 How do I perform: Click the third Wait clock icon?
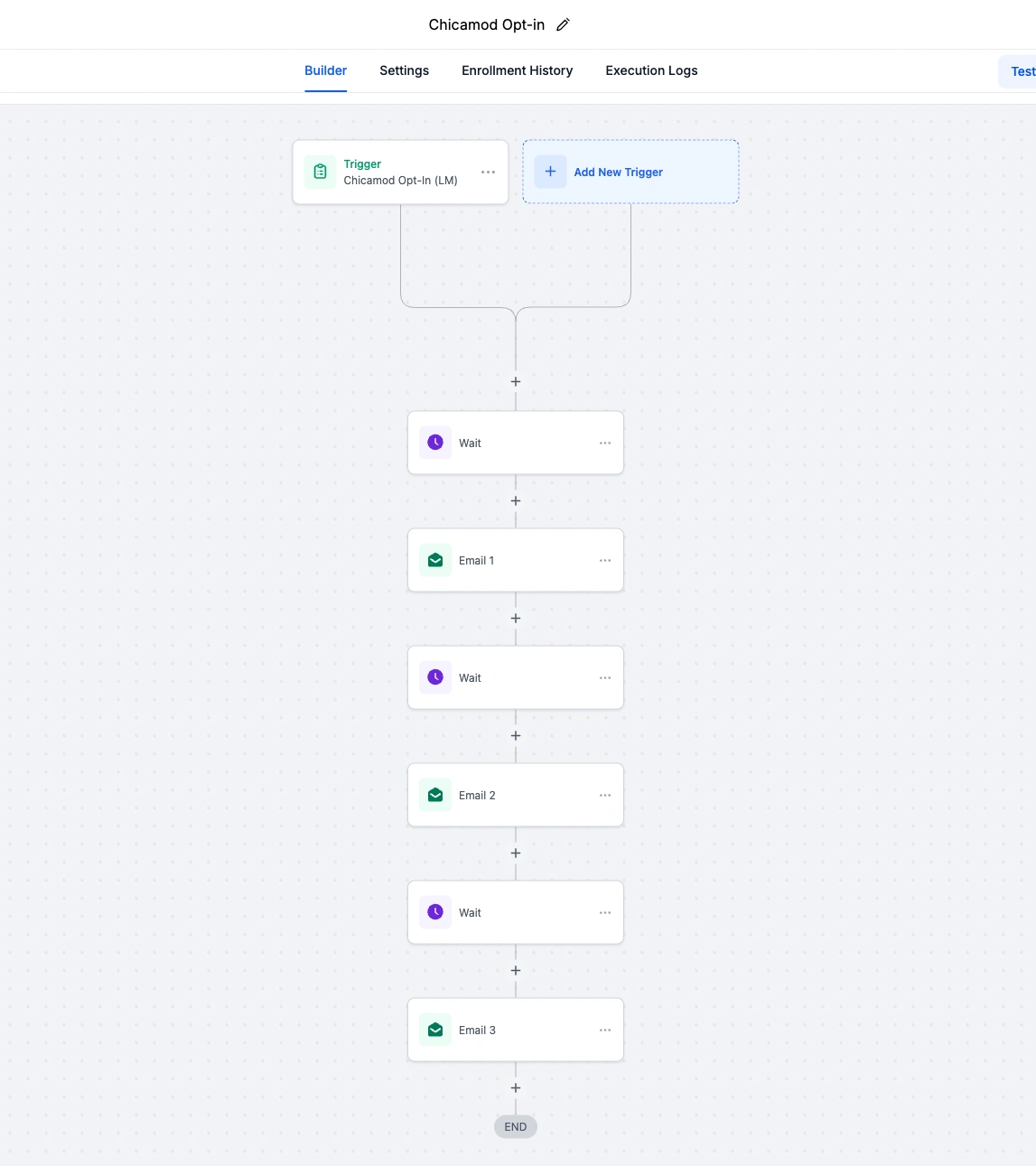click(435, 912)
